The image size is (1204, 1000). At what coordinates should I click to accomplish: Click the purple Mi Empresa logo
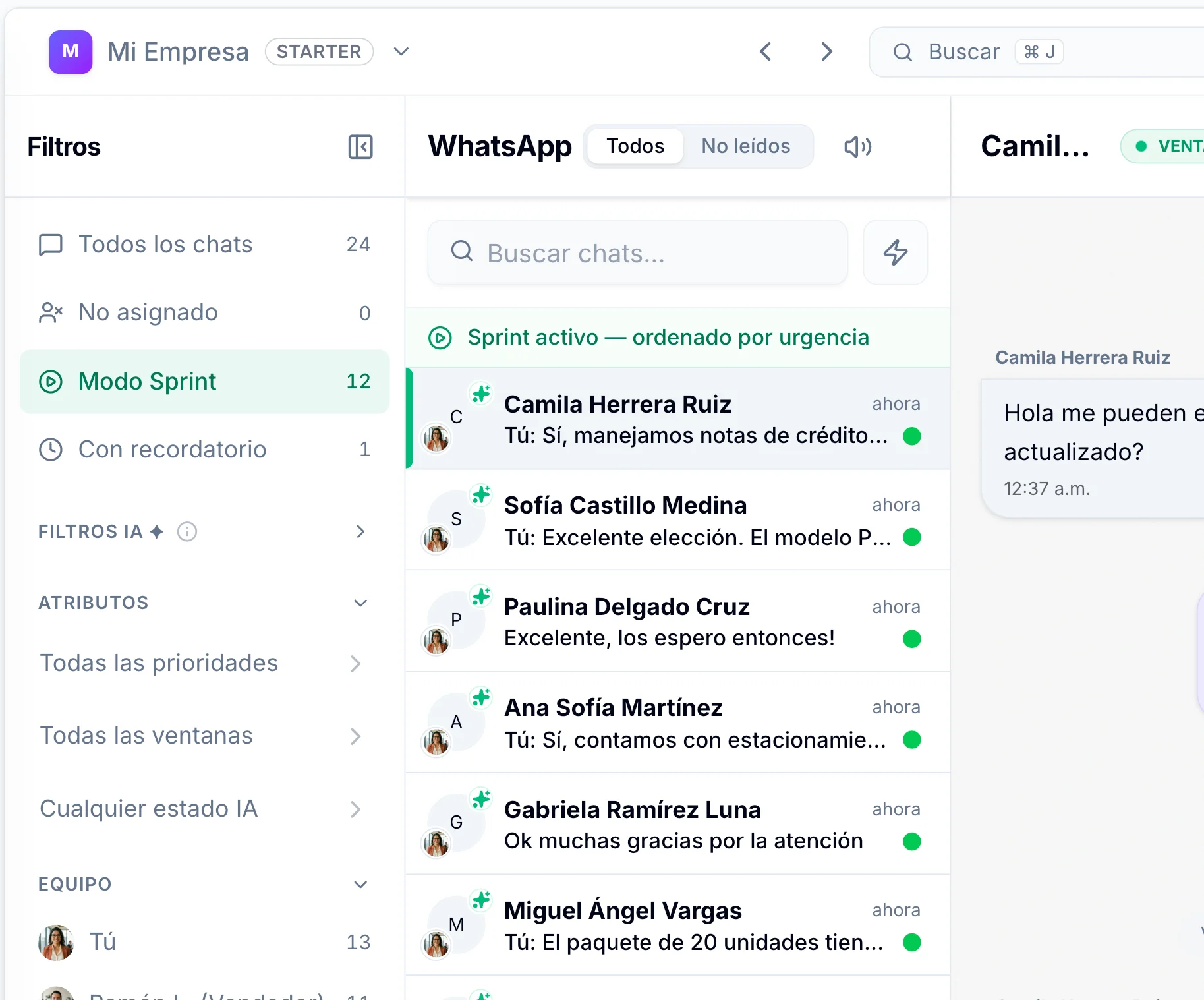click(x=70, y=51)
